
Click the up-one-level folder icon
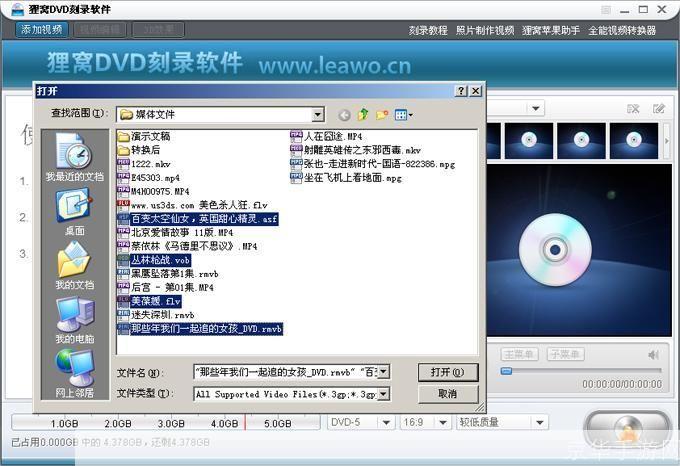(x=363, y=114)
